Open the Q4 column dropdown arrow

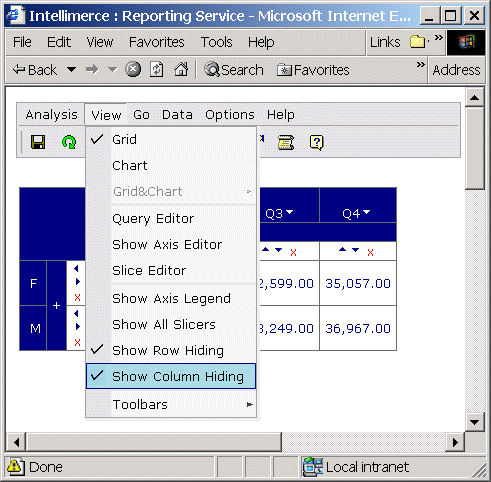[366, 212]
